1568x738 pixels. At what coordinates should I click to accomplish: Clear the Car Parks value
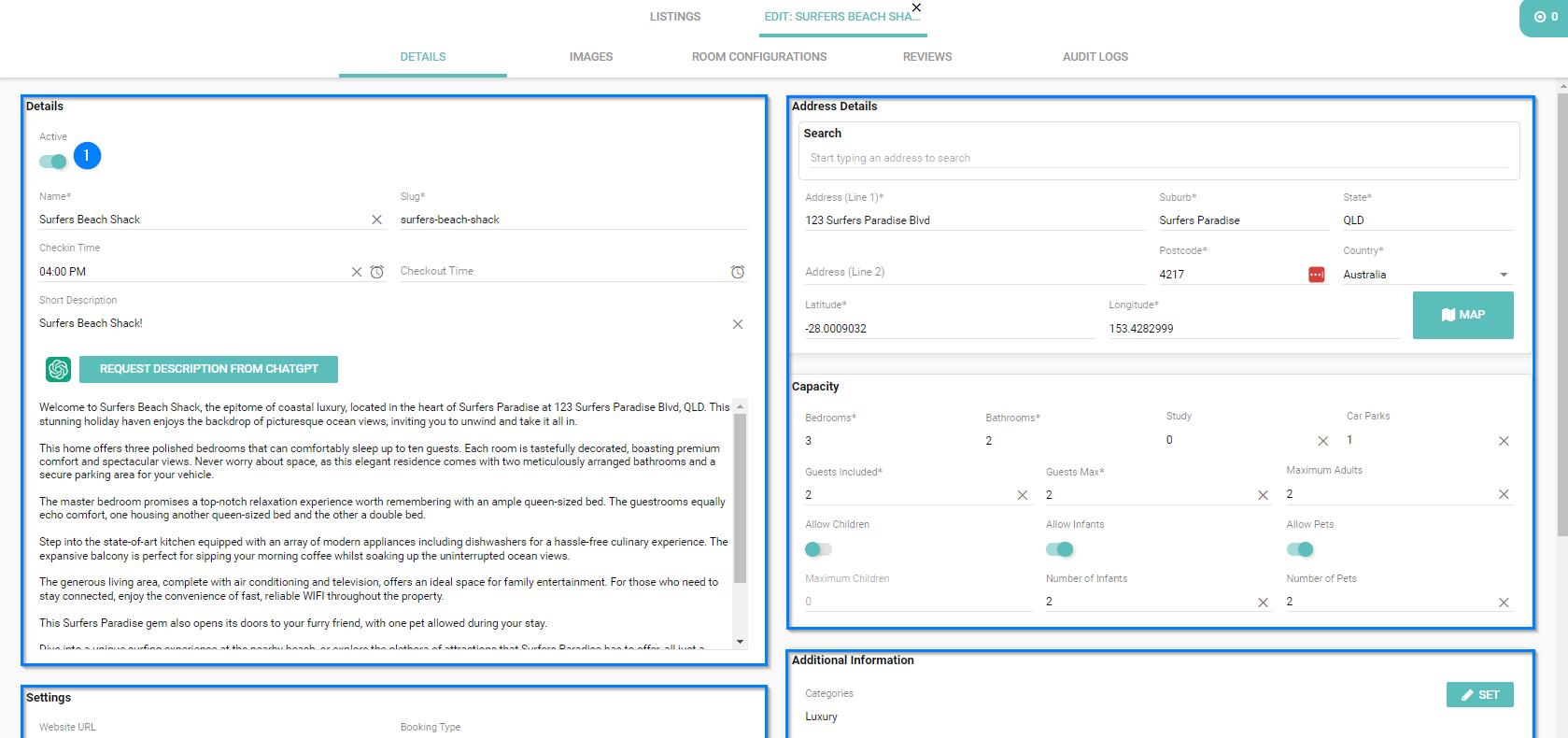pos(1504,441)
